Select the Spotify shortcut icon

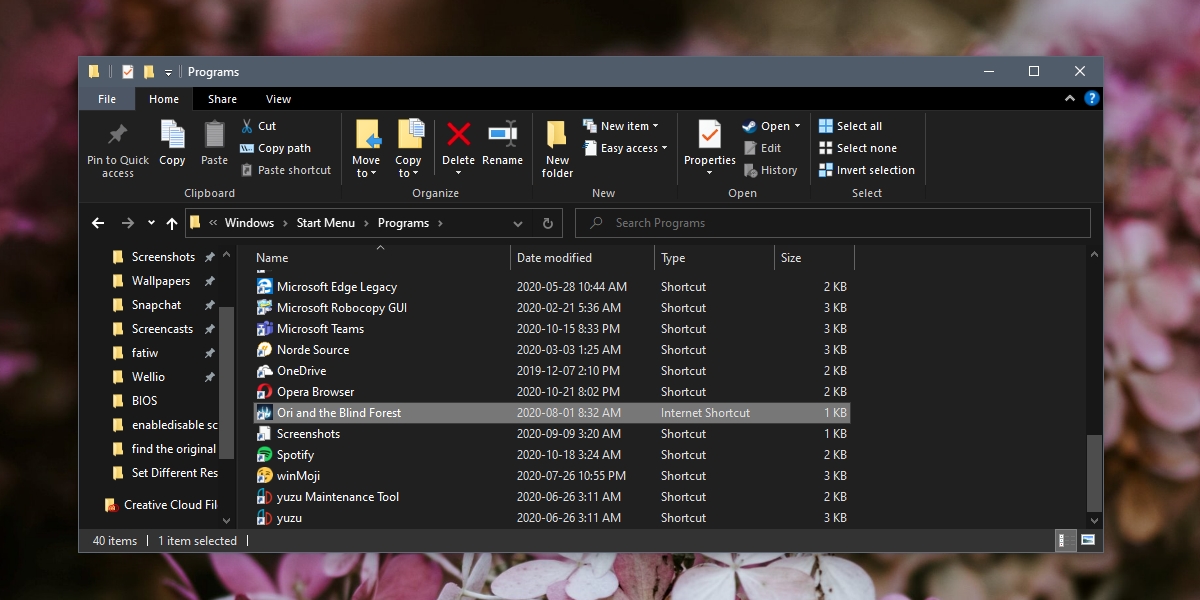[264, 455]
